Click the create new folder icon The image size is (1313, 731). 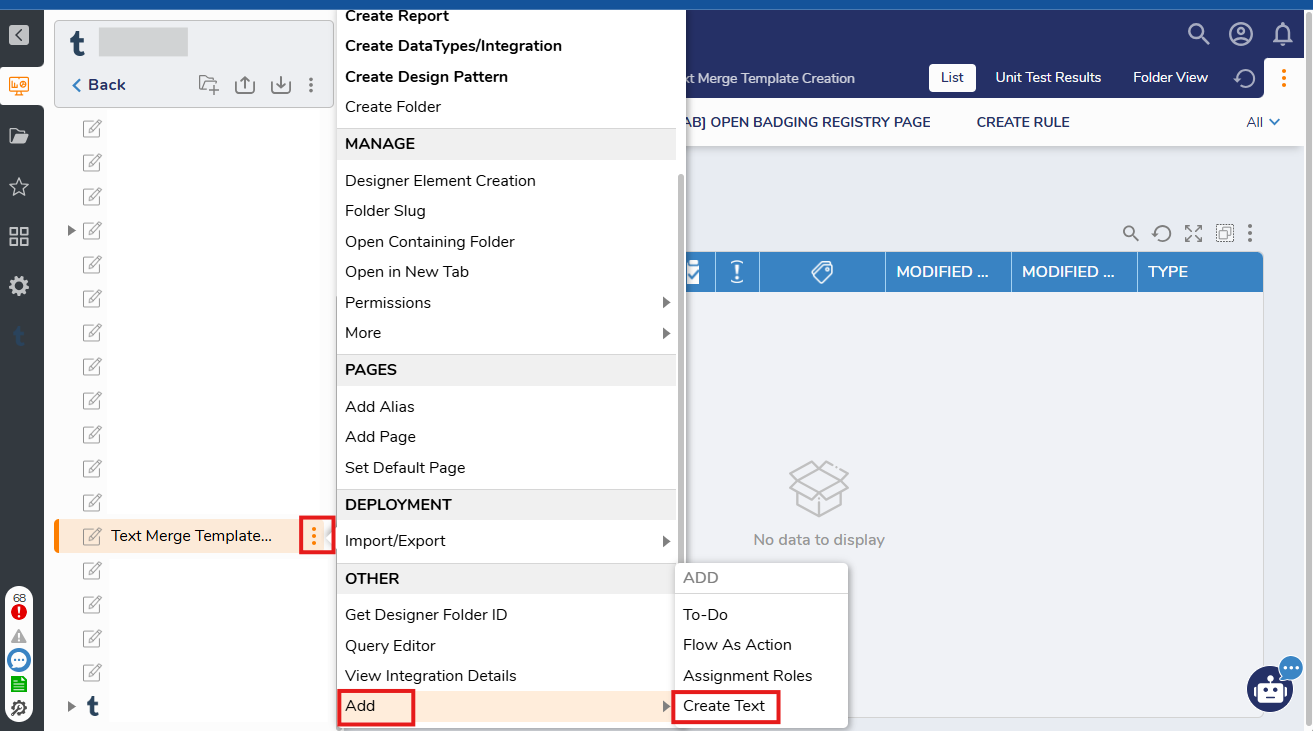(x=208, y=85)
